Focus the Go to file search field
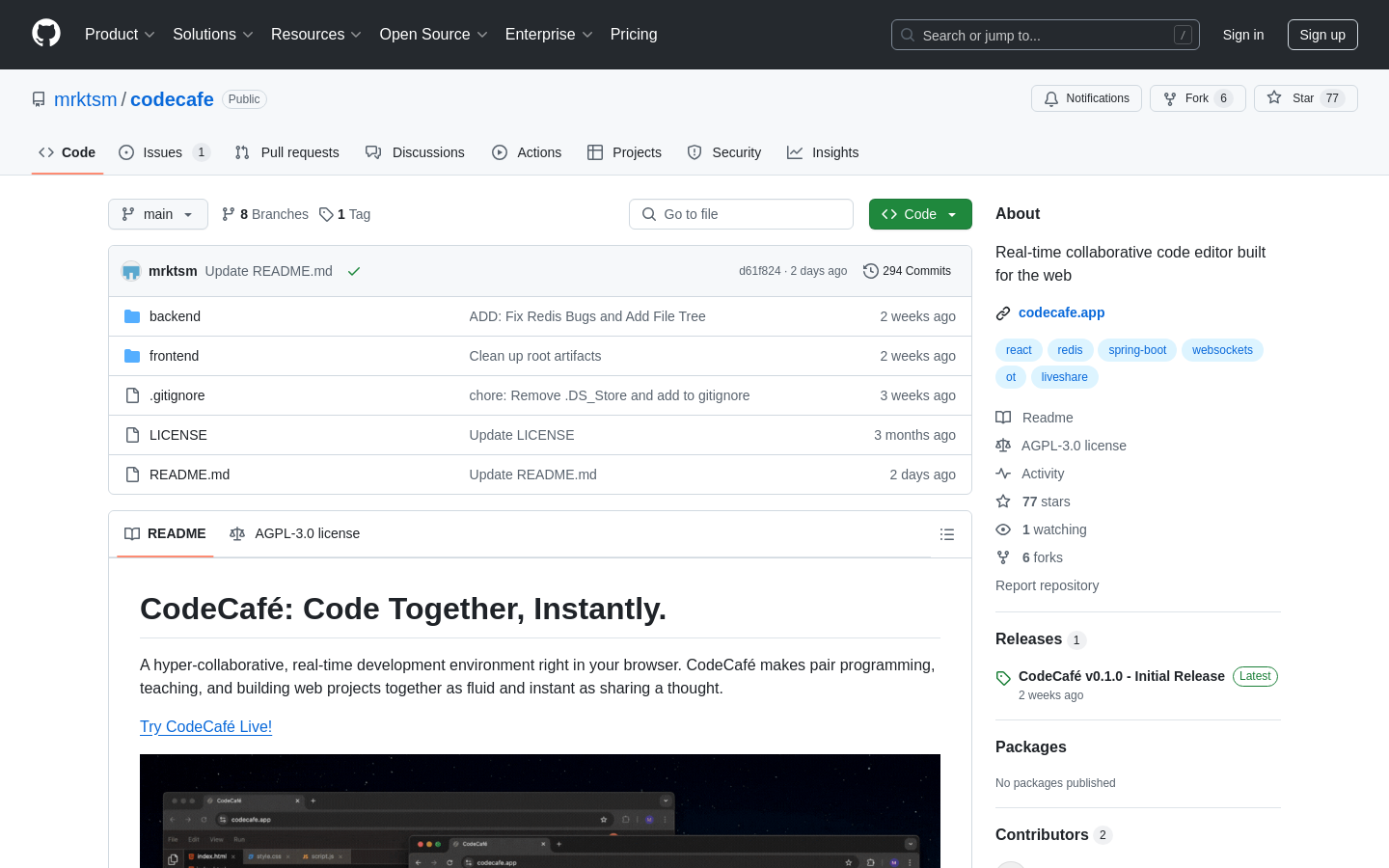Viewport: 1389px width, 868px height. coord(741,214)
